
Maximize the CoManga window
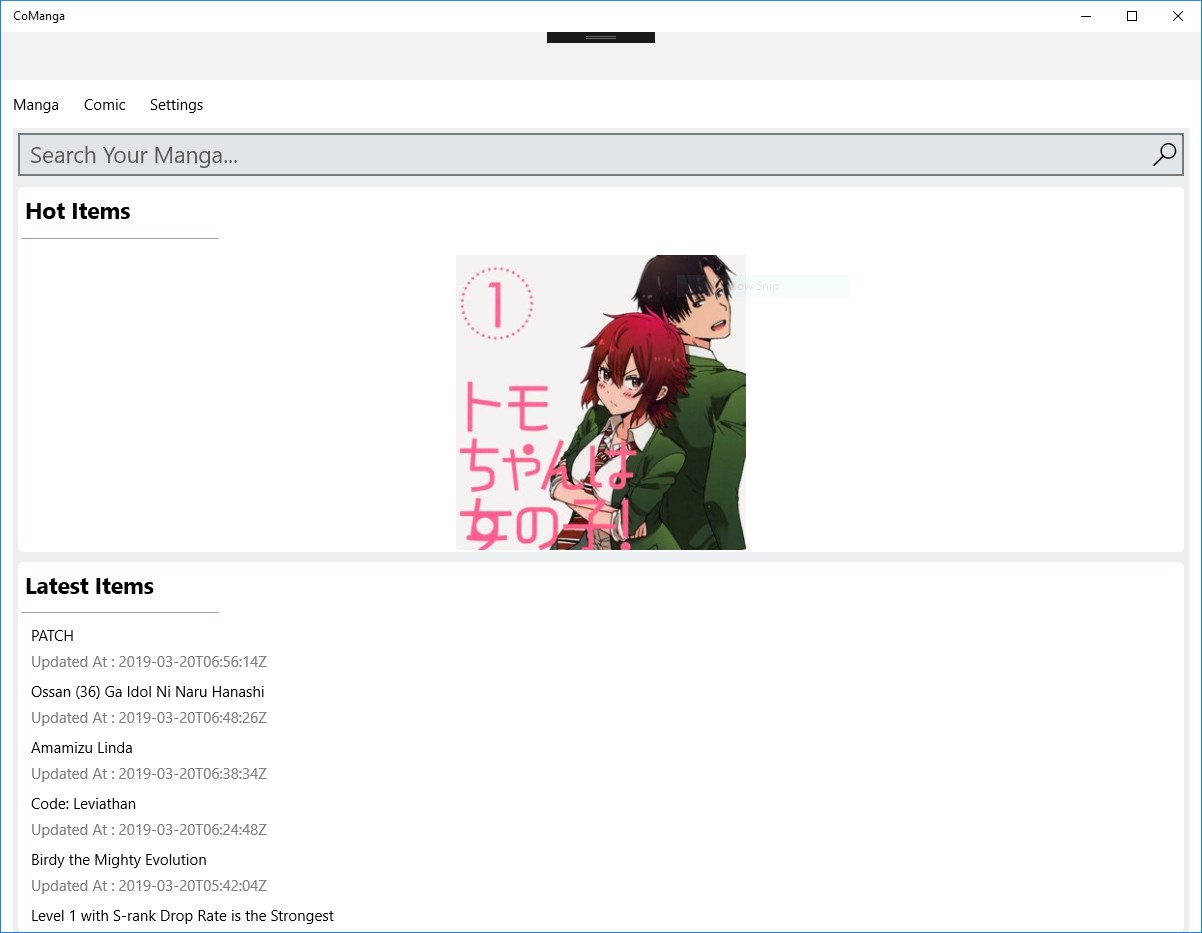[1132, 16]
